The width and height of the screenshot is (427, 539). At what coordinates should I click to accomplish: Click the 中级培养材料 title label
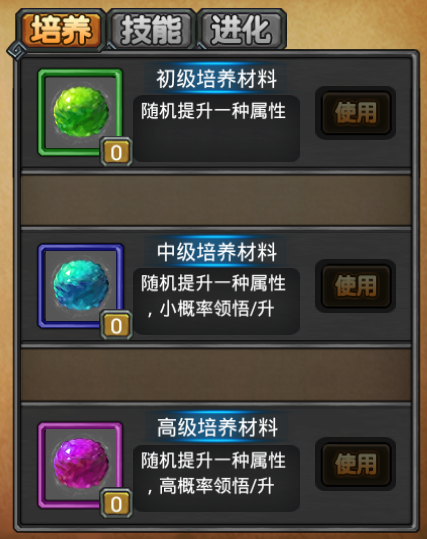pyautogui.click(x=216, y=252)
